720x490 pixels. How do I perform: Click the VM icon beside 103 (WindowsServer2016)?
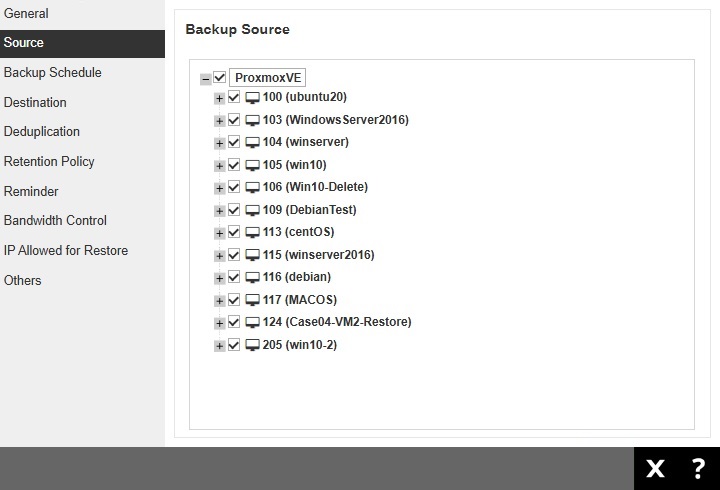[x=252, y=120]
